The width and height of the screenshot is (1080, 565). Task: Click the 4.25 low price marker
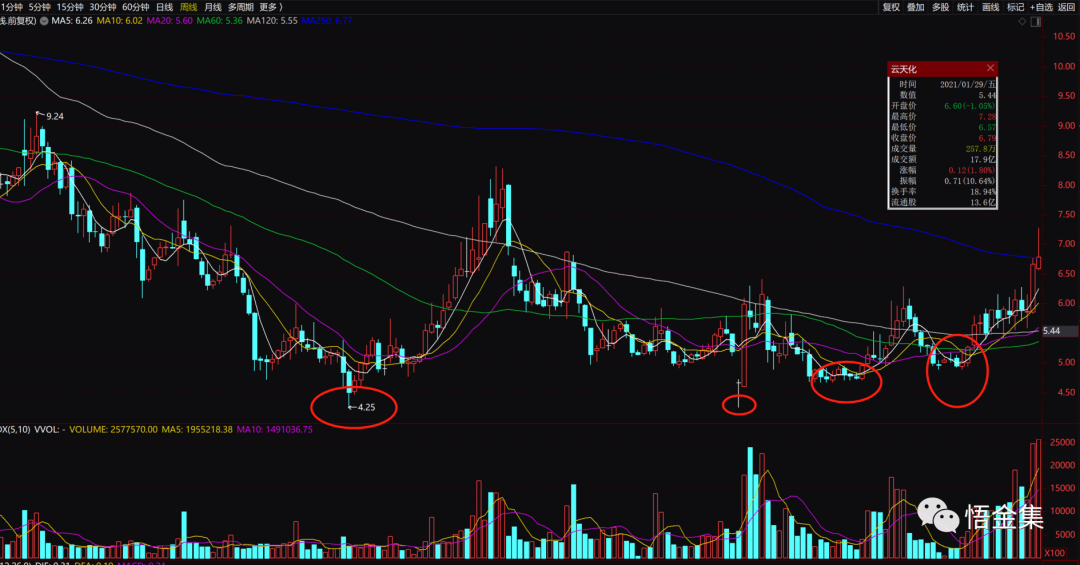(365, 407)
